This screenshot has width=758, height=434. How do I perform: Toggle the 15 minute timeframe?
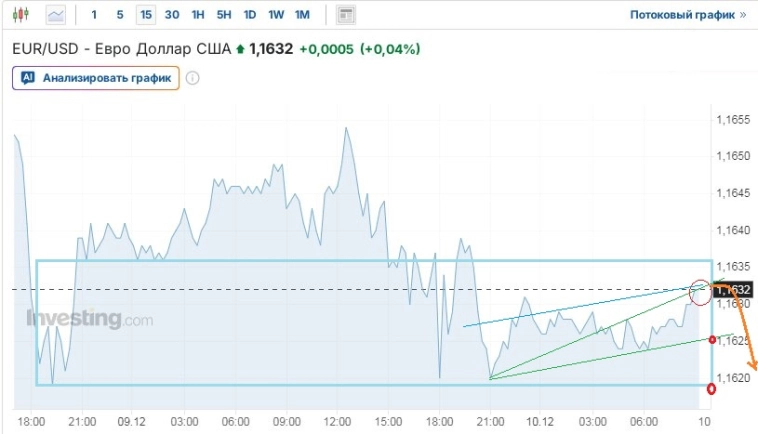tap(146, 15)
